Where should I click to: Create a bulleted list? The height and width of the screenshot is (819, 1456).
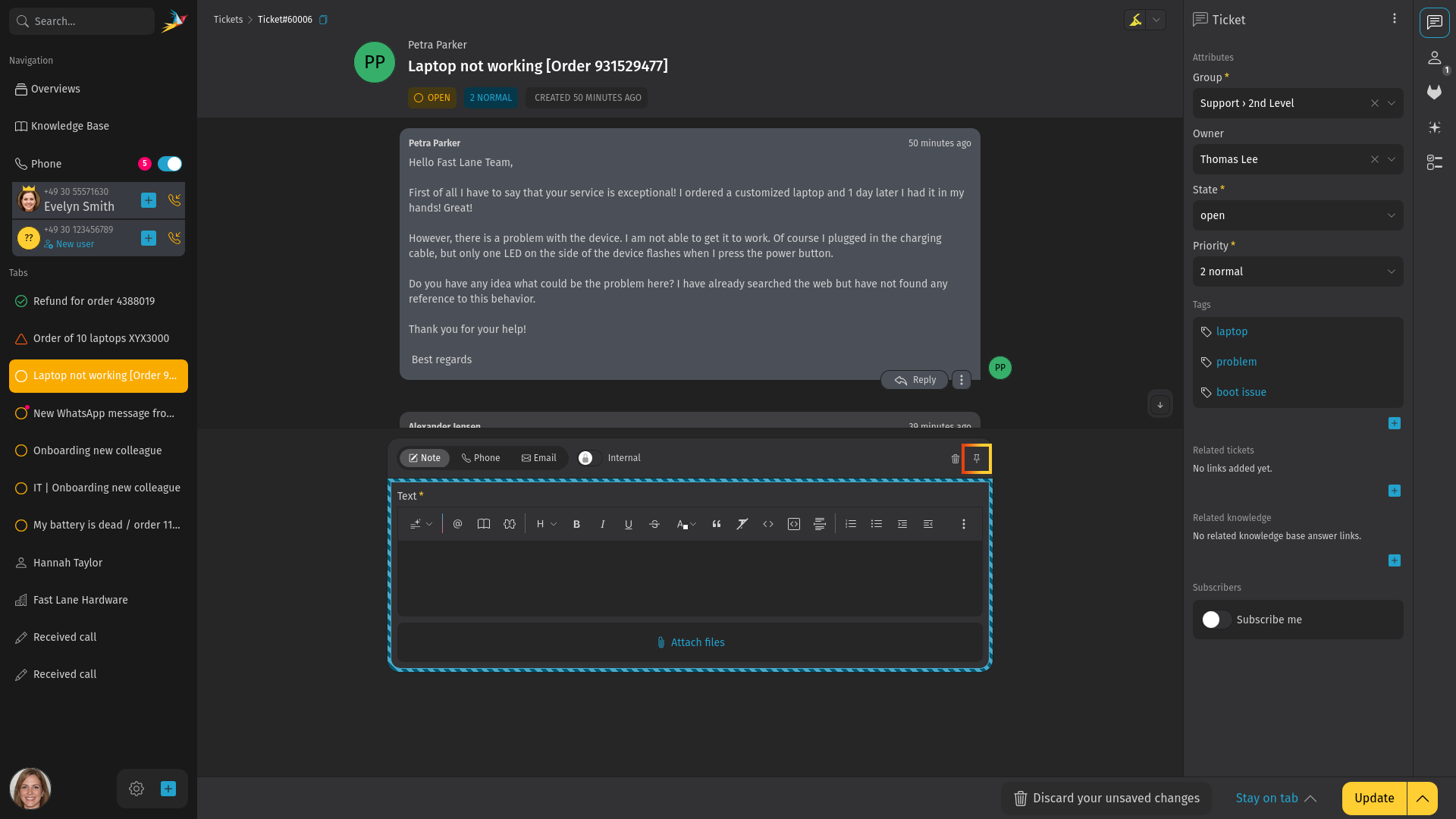coord(877,524)
